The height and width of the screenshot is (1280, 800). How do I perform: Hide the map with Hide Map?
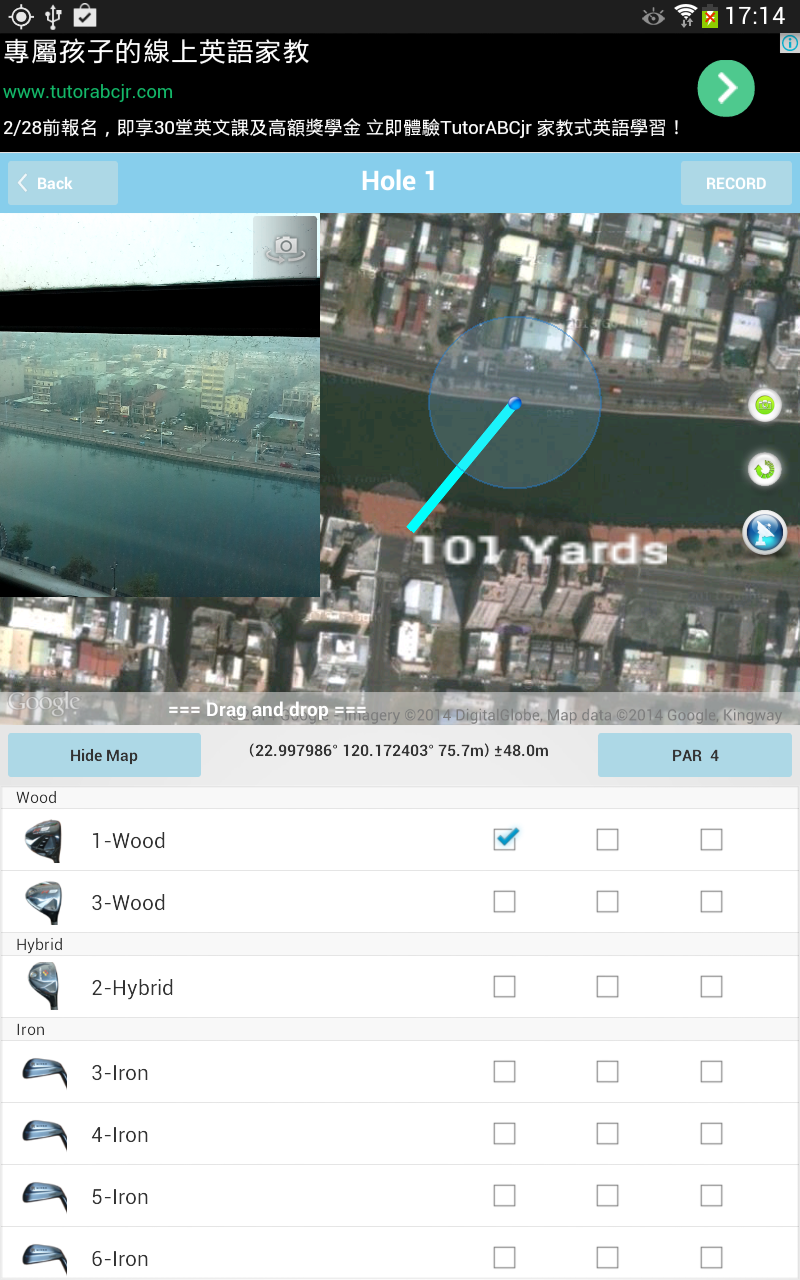click(x=104, y=755)
